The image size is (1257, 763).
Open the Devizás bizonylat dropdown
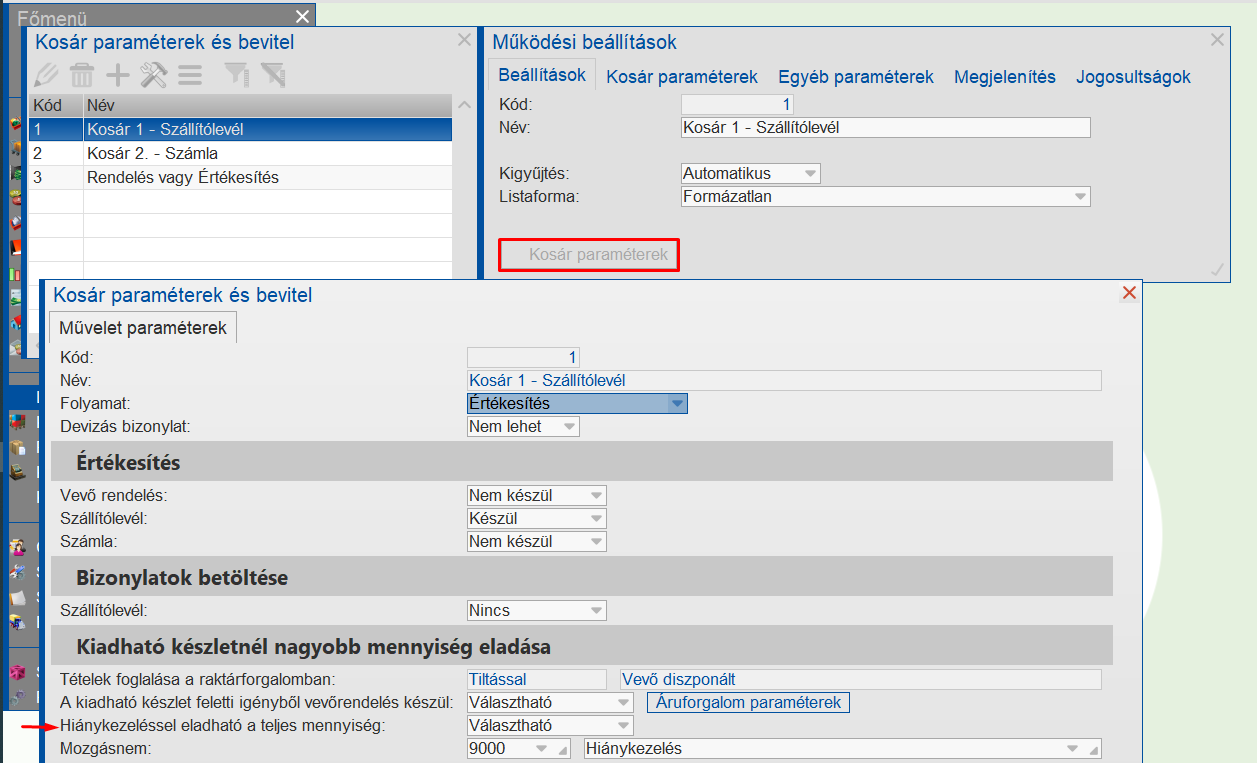tap(524, 427)
